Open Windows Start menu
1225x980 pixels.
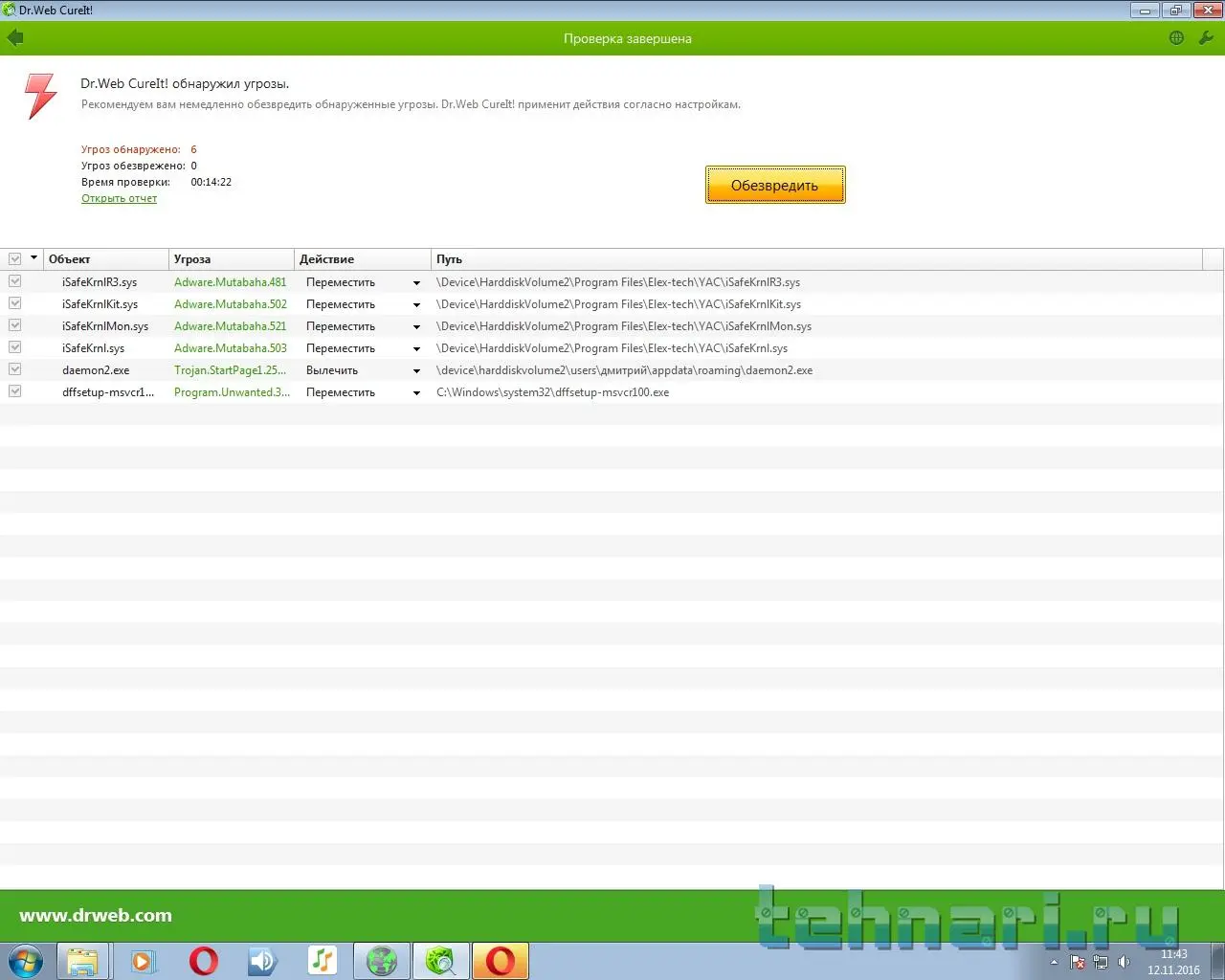point(25,961)
